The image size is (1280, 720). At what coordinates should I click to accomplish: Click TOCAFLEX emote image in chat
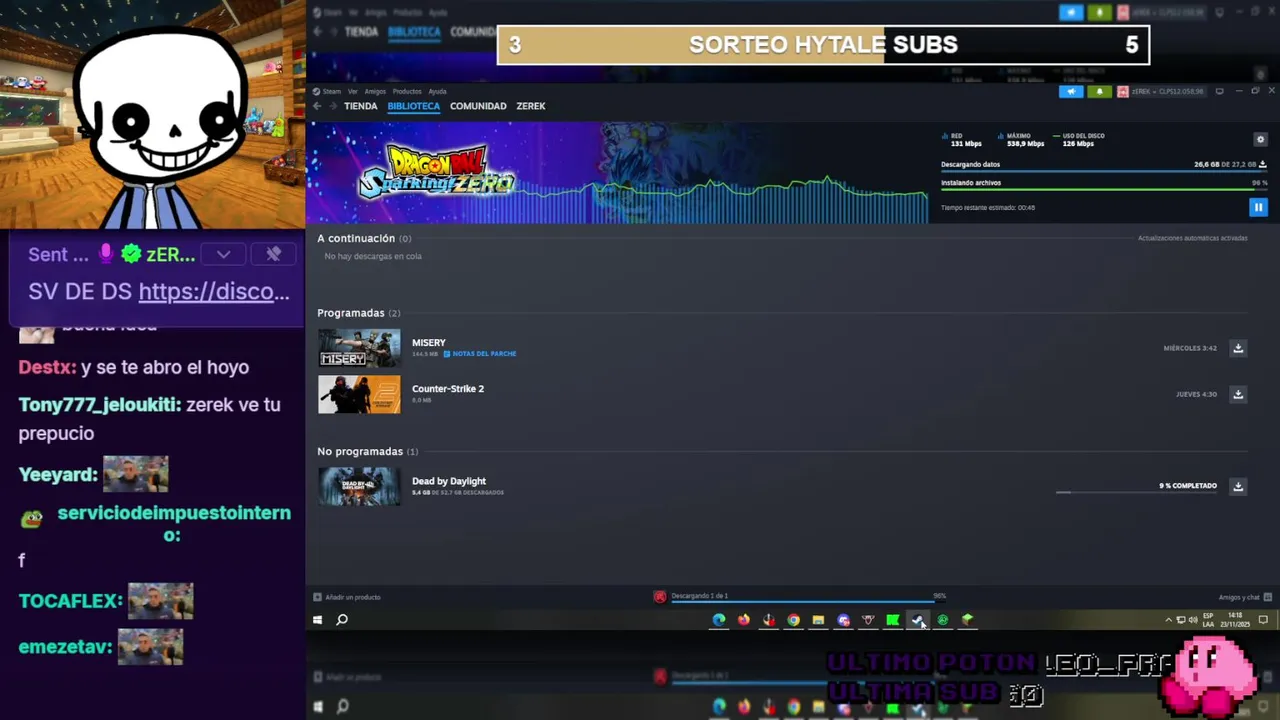pos(160,601)
